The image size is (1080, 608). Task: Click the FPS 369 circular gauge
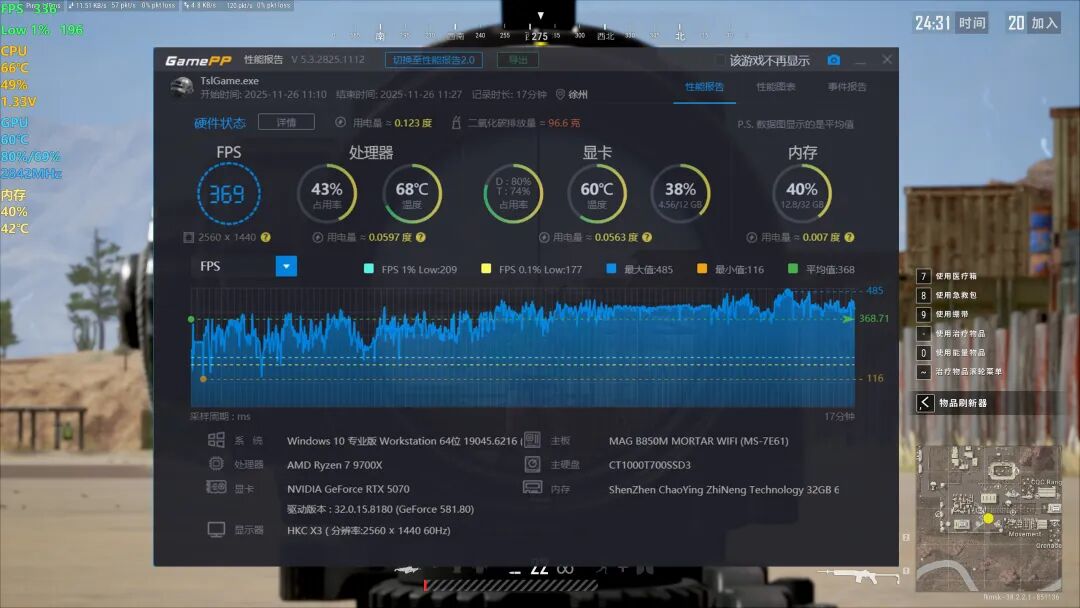(229, 194)
